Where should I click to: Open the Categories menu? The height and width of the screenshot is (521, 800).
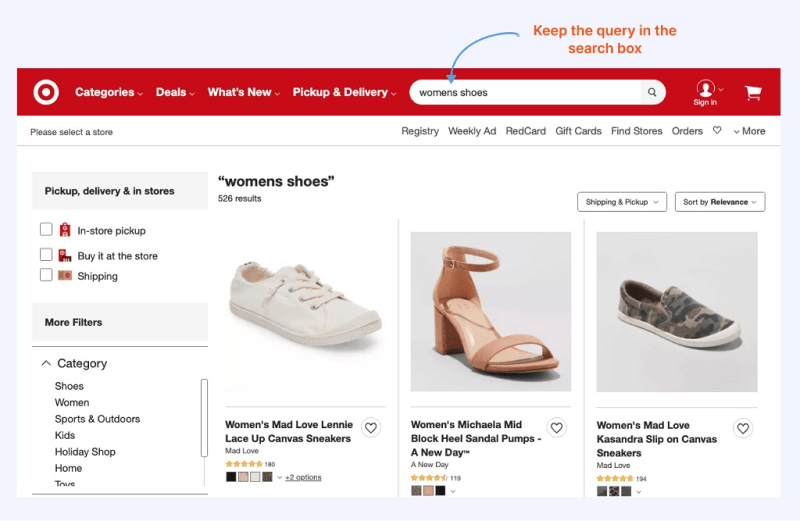[x=109, y=92]
